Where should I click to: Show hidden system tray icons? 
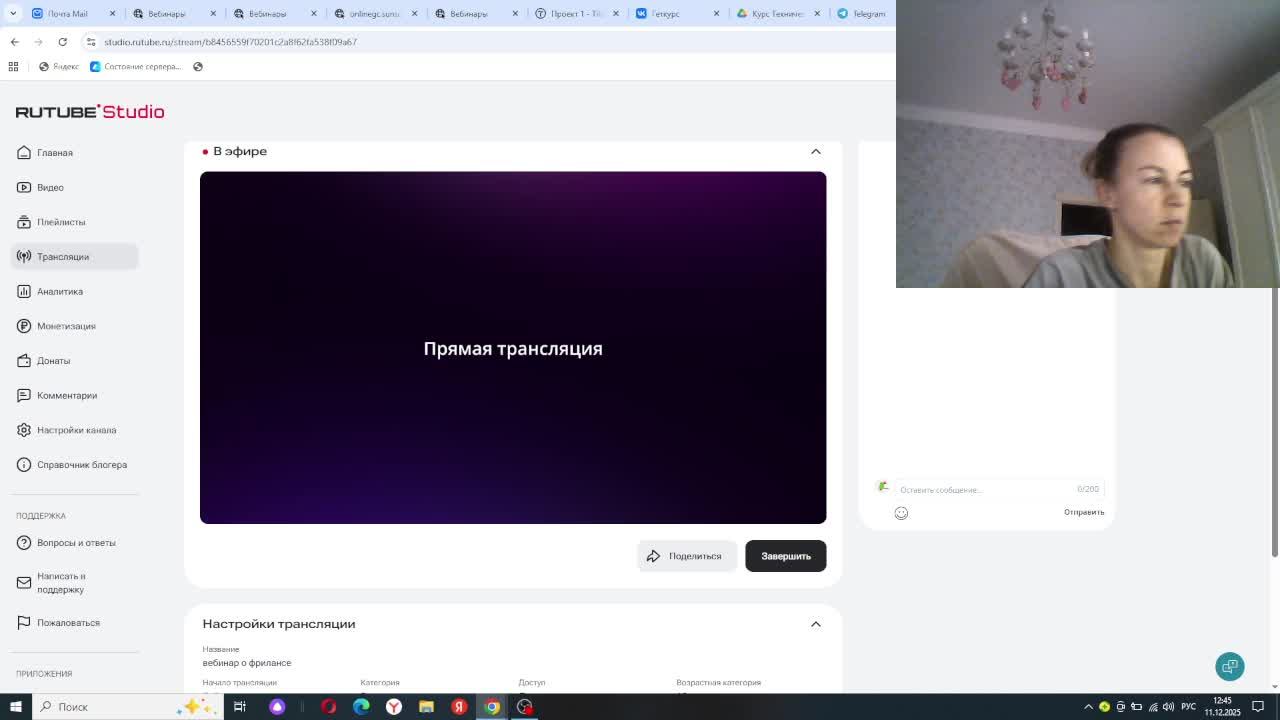1088,707
